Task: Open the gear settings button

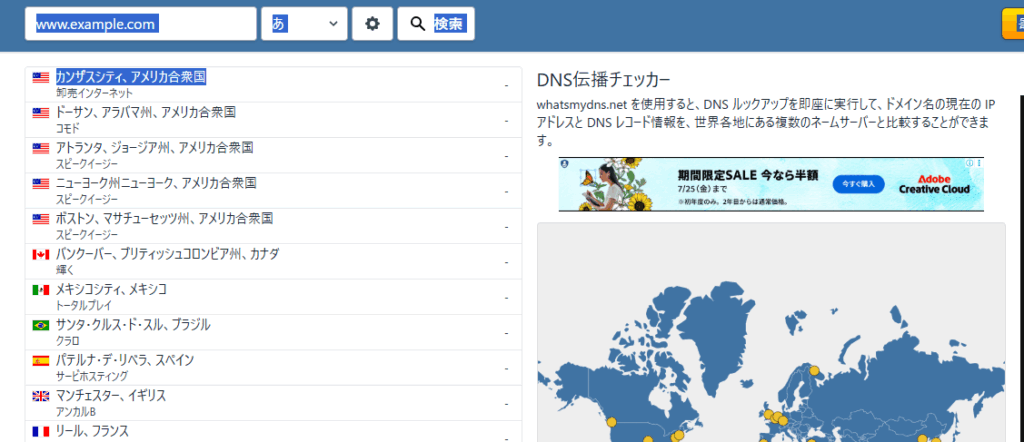Action: pos(372,24)
